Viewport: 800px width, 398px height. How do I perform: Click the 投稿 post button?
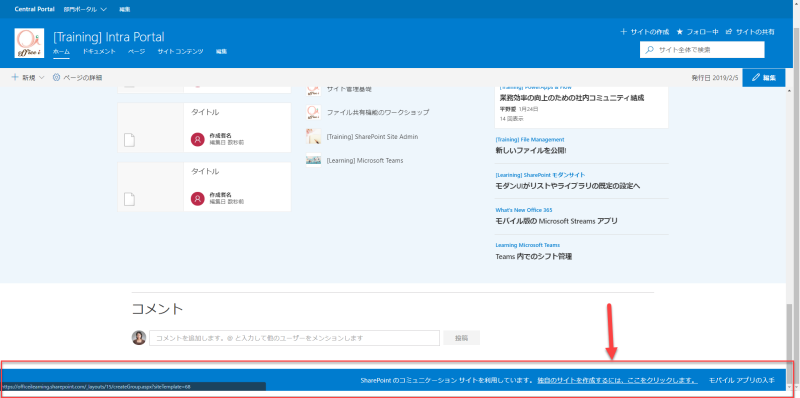click(x=461, y=338)
